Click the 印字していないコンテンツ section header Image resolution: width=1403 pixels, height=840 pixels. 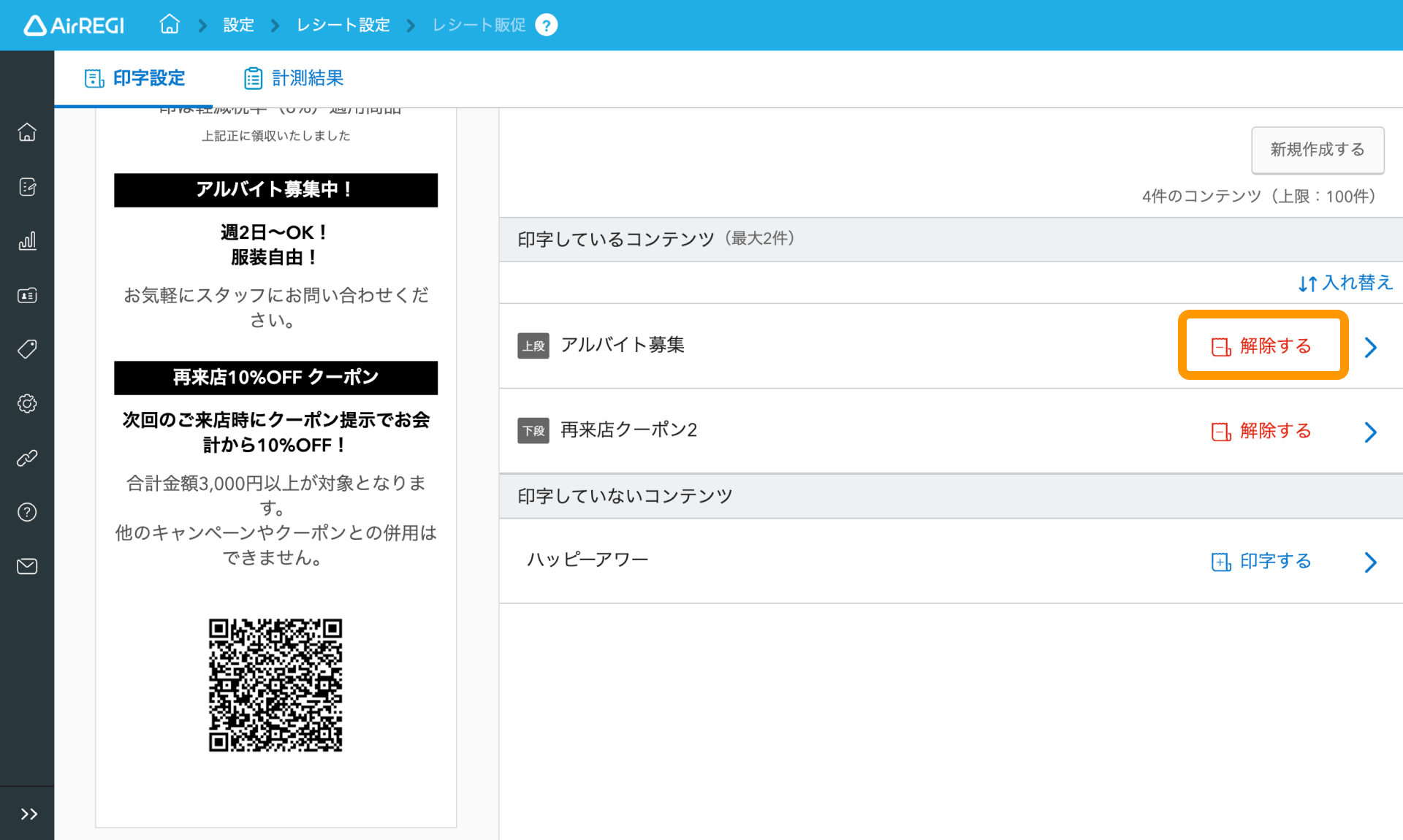tap(951, 497)
